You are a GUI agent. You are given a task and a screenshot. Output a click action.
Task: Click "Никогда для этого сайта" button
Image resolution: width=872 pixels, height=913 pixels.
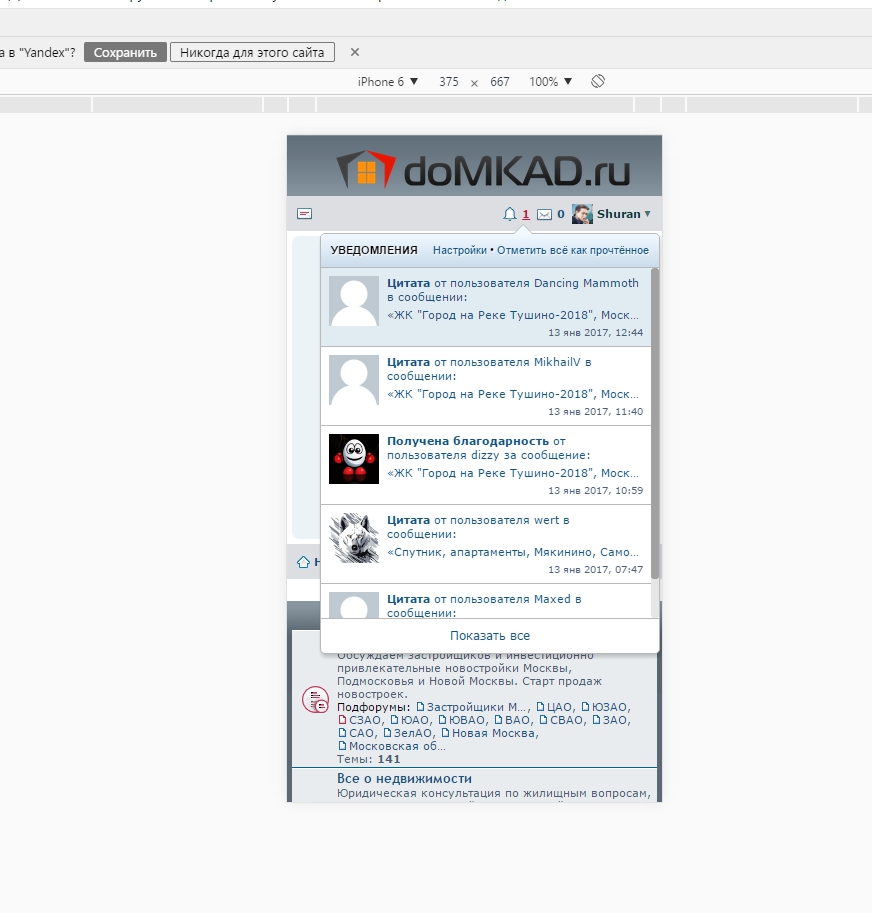(x=252, y=52)
